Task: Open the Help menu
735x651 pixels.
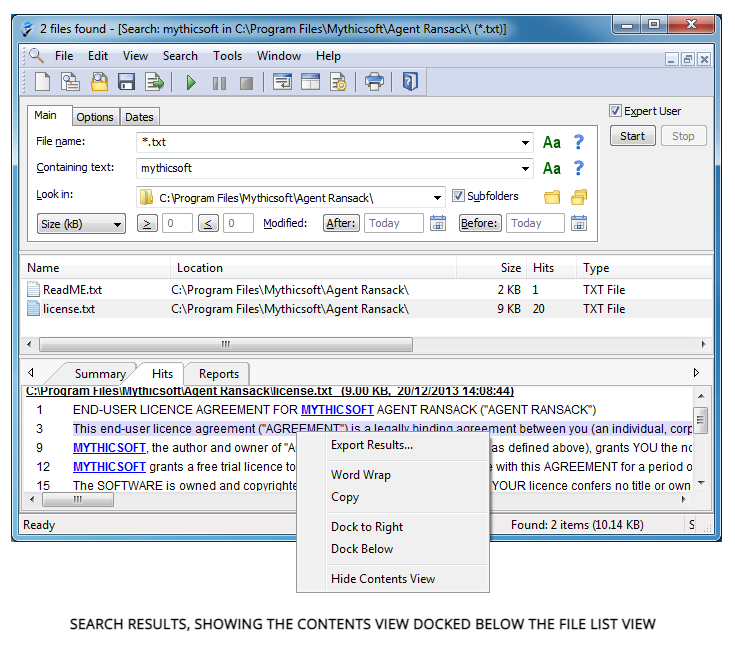Action: [x=328, y=56]
